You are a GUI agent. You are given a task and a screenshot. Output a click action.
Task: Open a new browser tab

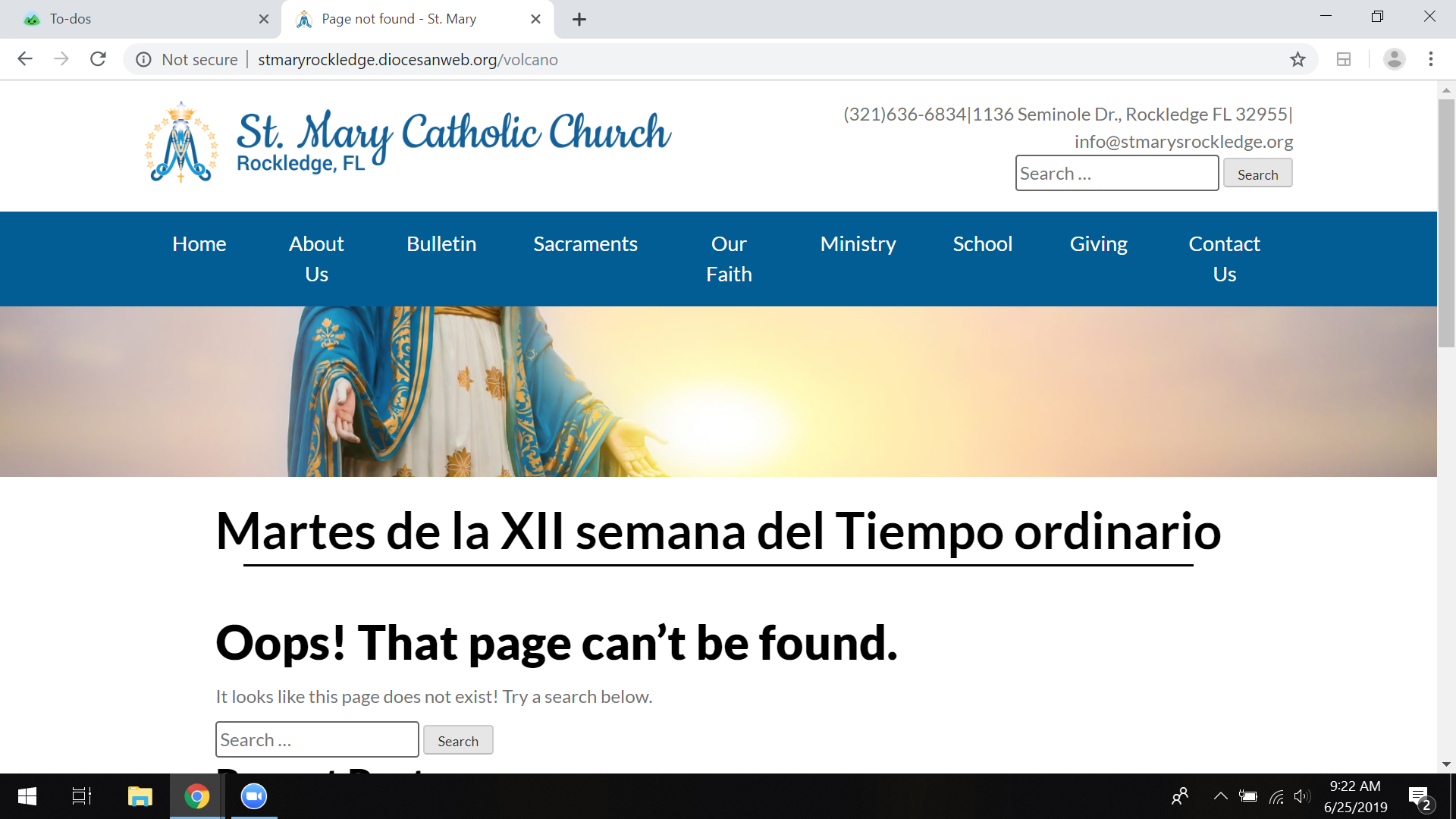(x=579, y=19)
